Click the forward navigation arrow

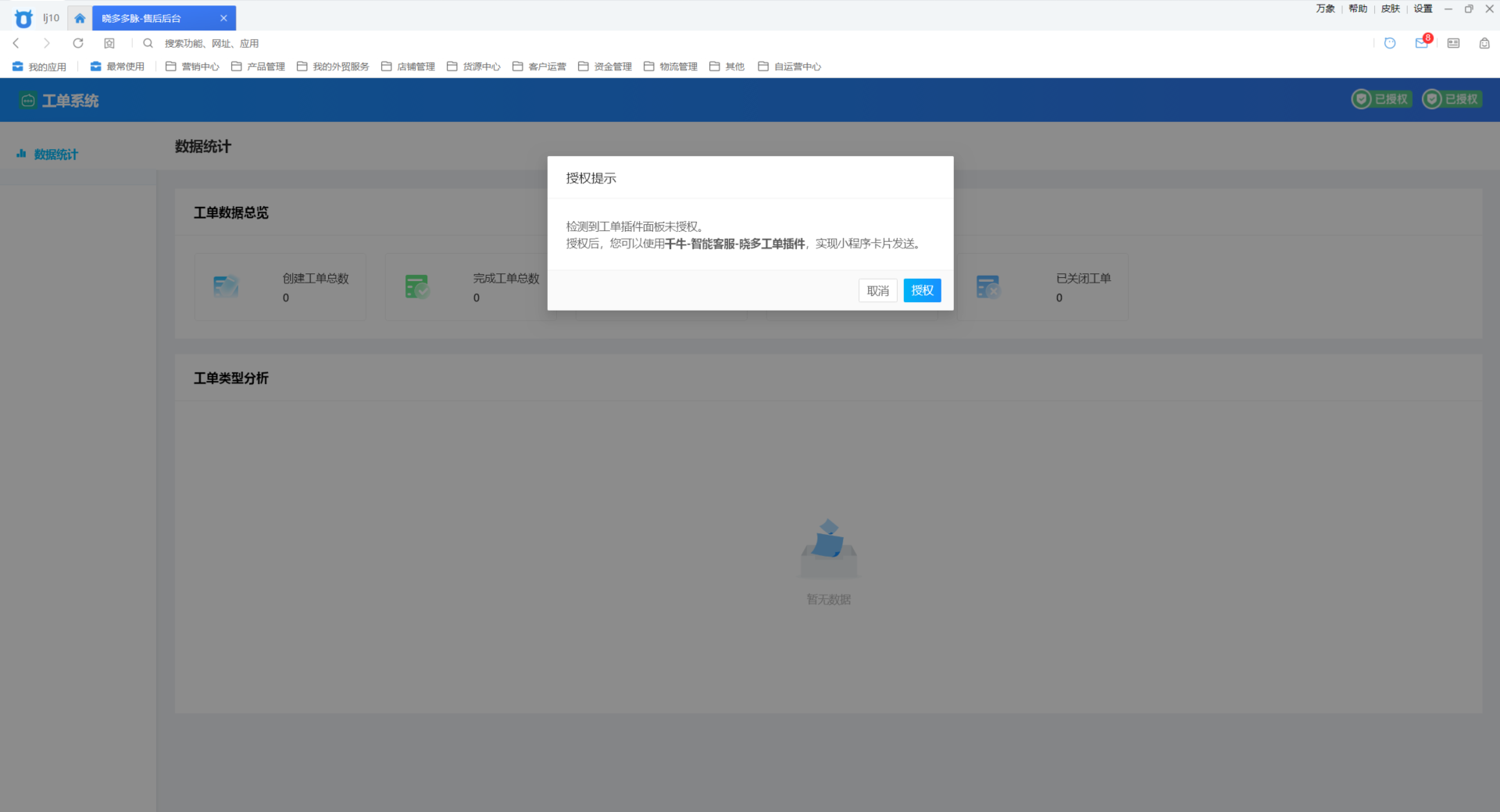[47, 43]
